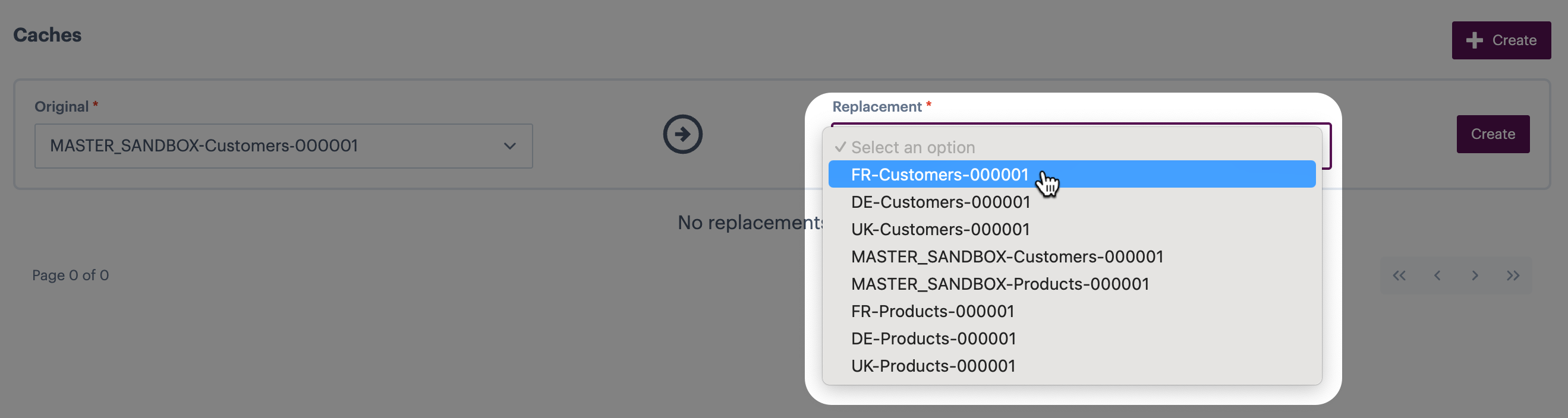Go to the first page
1568x418 pixels.
(x=1399, y=275)
